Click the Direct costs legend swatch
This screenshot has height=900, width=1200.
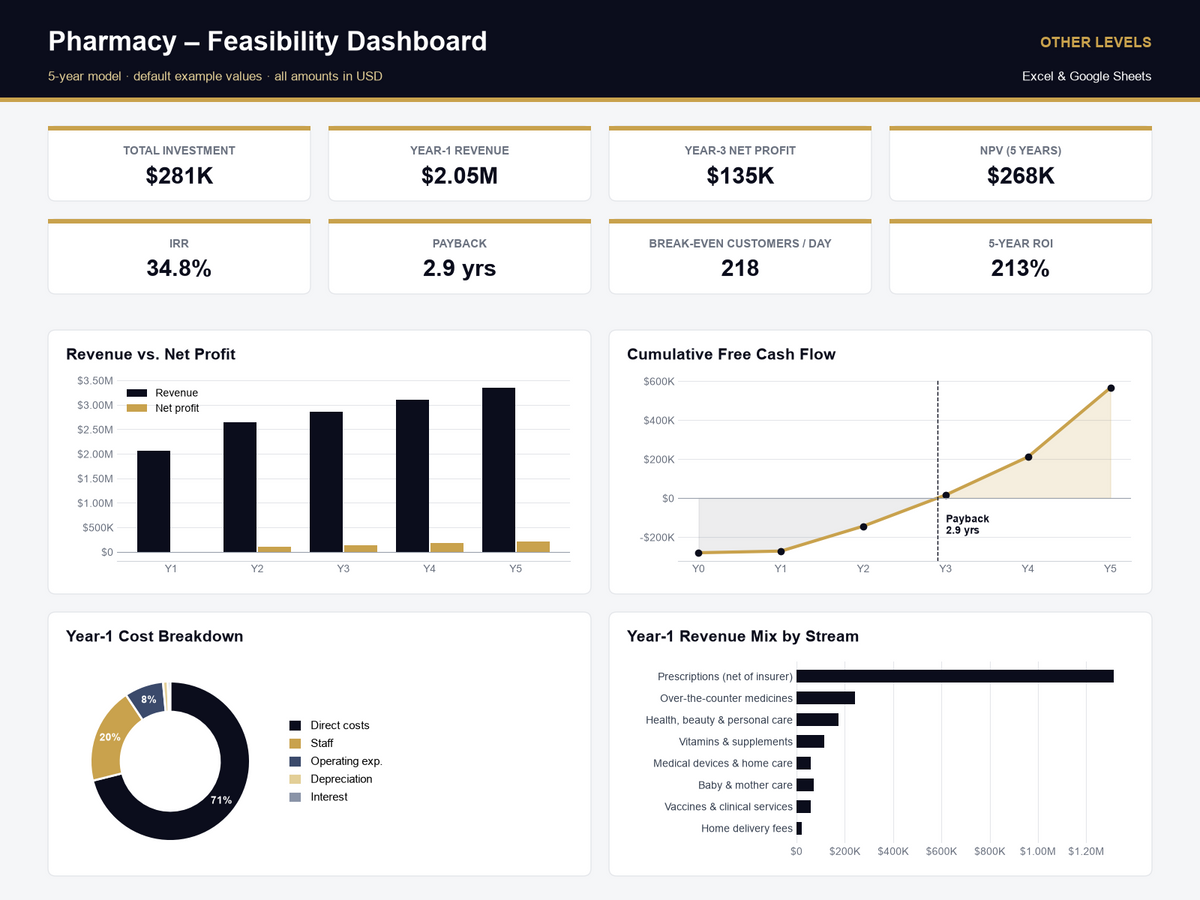(x=294, y=725)
